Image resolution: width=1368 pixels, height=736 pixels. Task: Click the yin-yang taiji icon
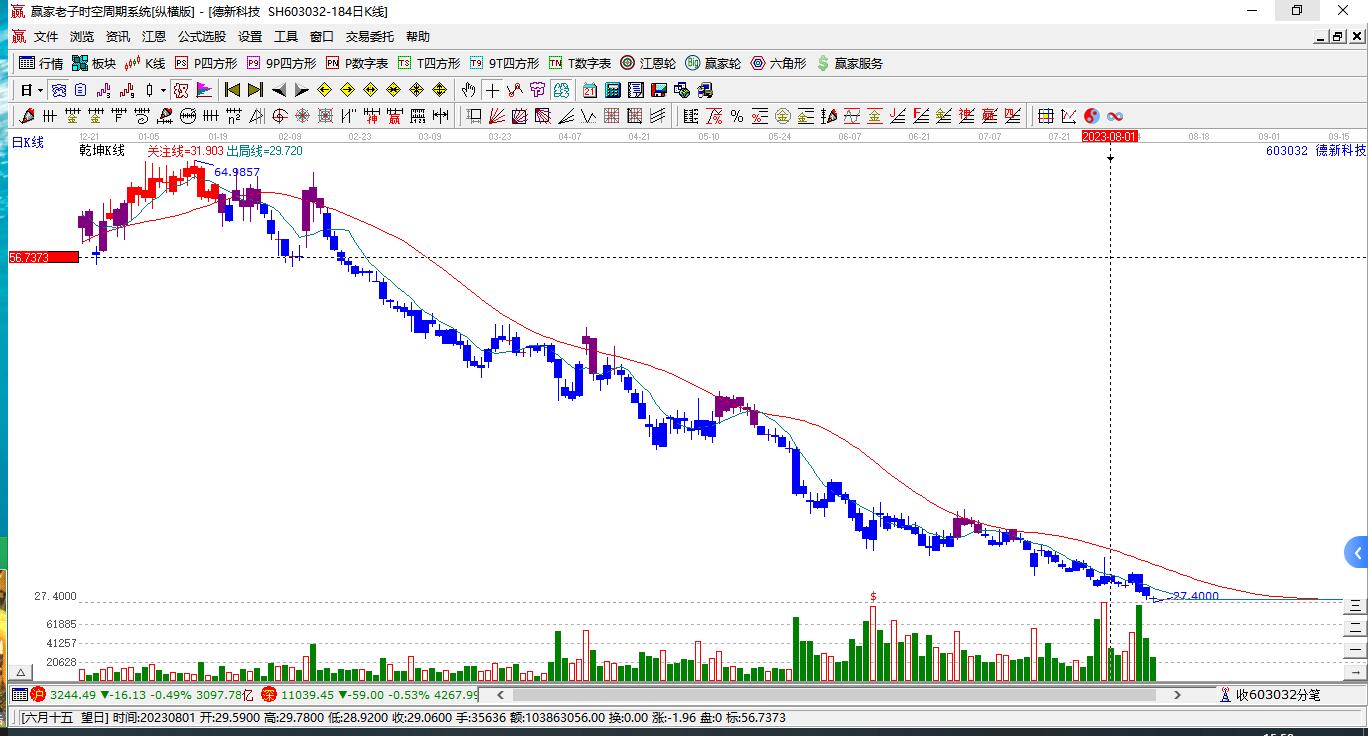[1092, 116]
